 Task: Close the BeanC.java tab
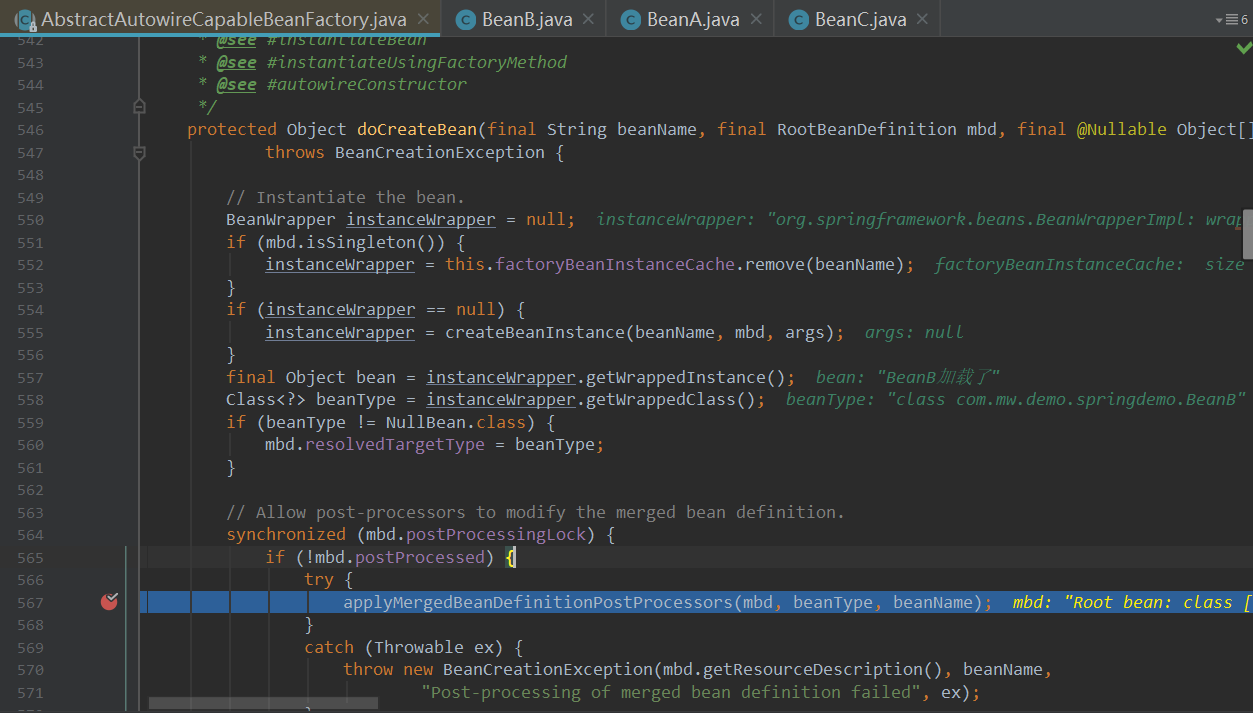(922, 19)
